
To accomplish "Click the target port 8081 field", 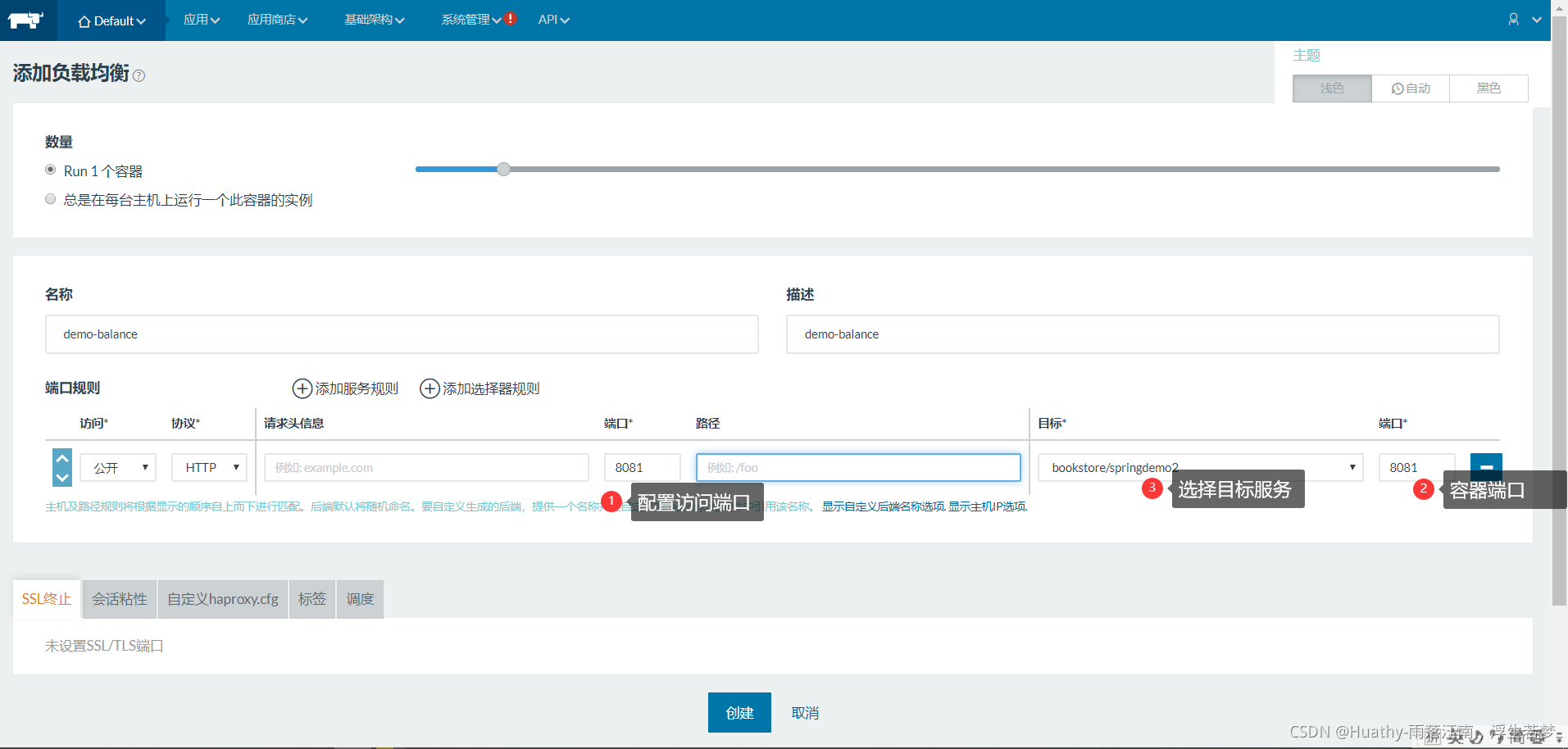I will point(1416,467).
